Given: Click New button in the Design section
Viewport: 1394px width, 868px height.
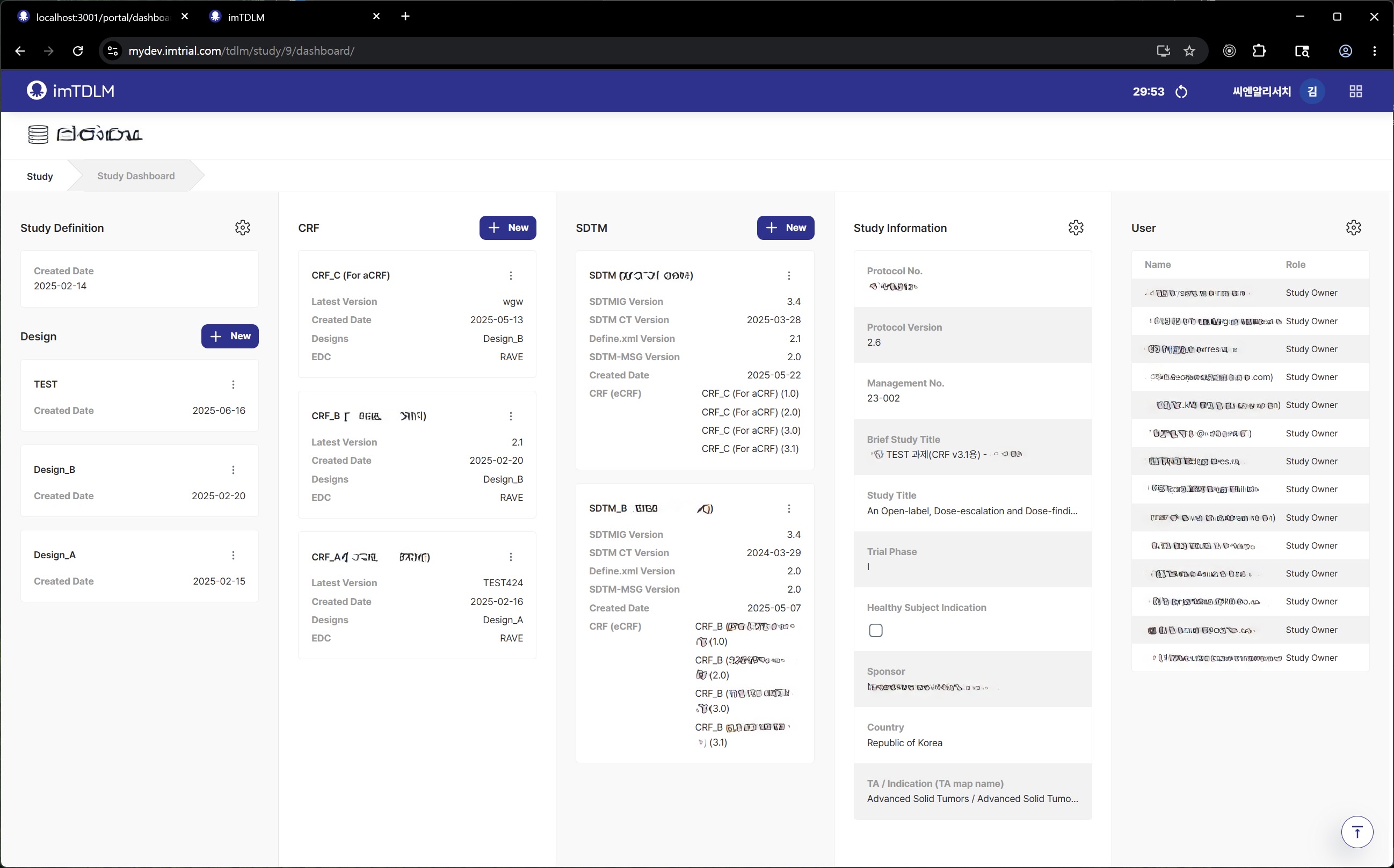Looking at the screenshot, I should click(230, 337).
